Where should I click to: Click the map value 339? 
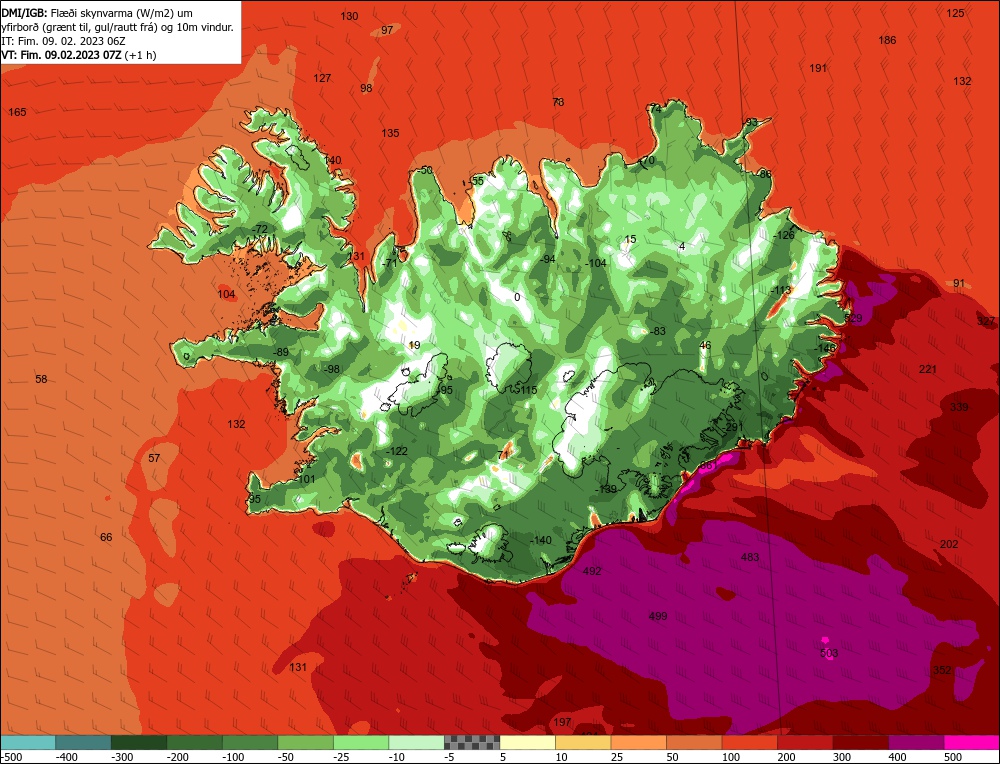point(959,408)
